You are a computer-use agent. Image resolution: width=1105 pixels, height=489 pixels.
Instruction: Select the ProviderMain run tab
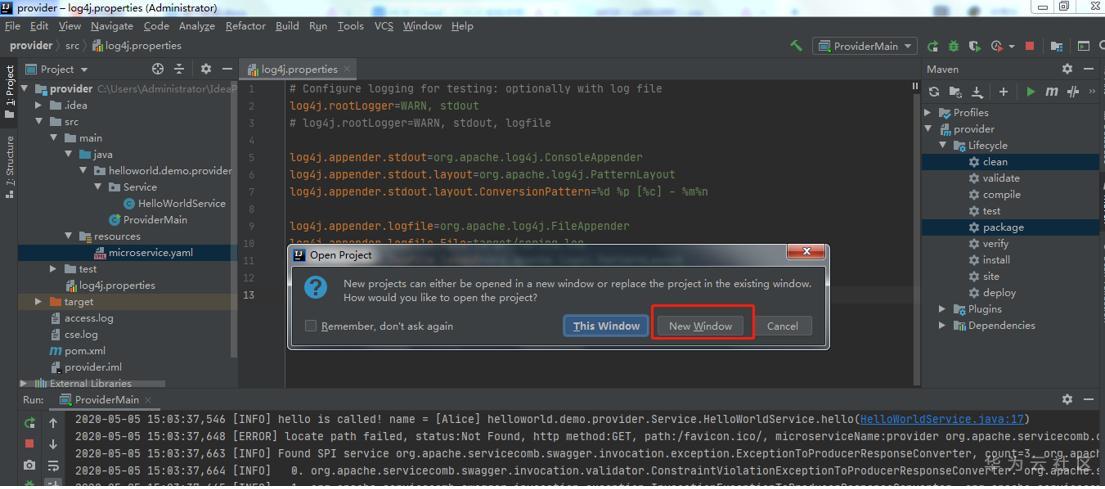click(106, 400)
